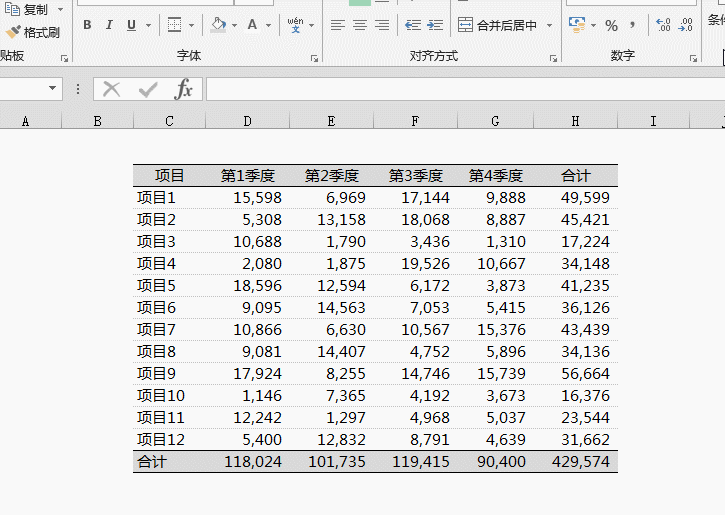Screen dimensions: 725x515
Task: Increase decimal places
Action: [x=664, y=25]
